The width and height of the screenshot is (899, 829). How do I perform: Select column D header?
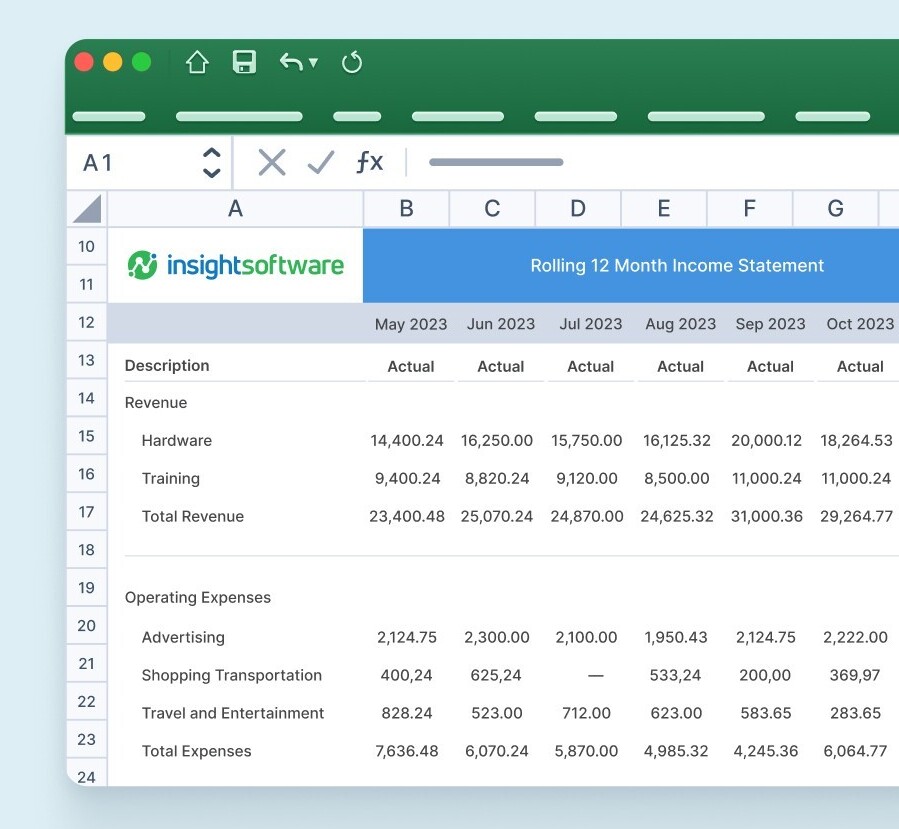(x=578, y=209)
